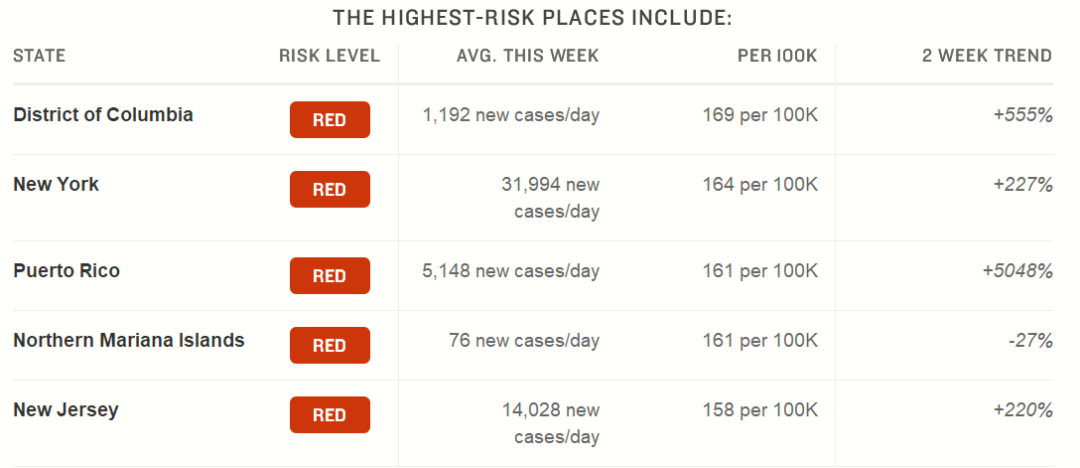Open the Puerto Rico row link
The width and height of the screenshot is (1080, 468).
(x=66, y=270)
